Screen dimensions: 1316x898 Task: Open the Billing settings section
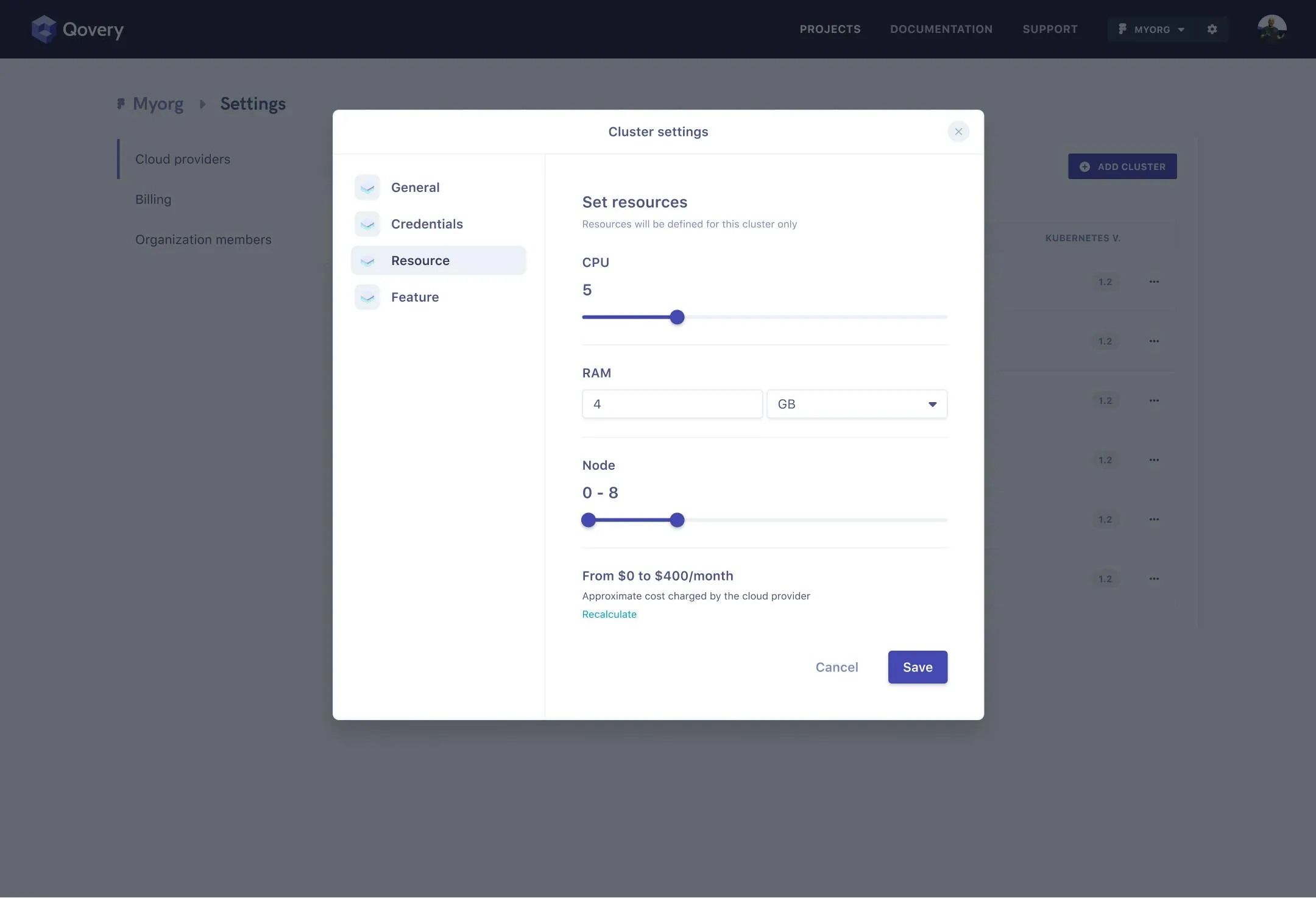153,199
